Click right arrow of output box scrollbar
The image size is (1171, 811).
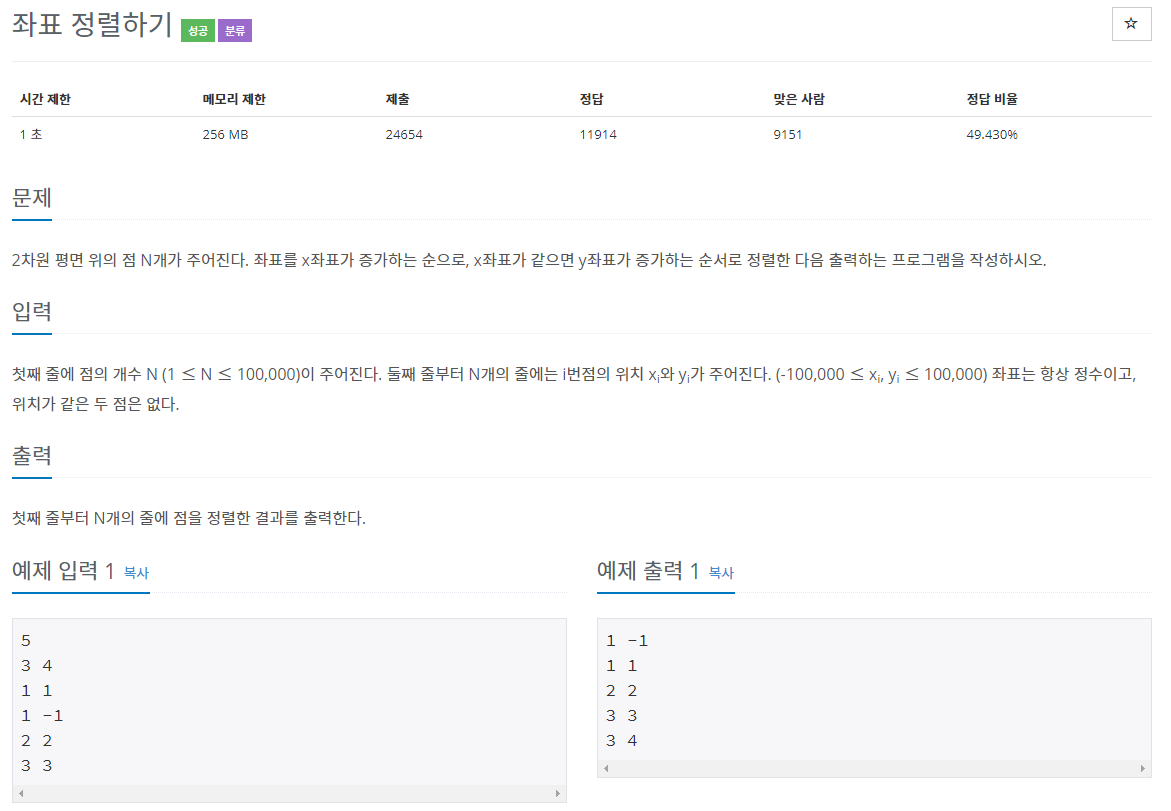tap(1143, 768)
